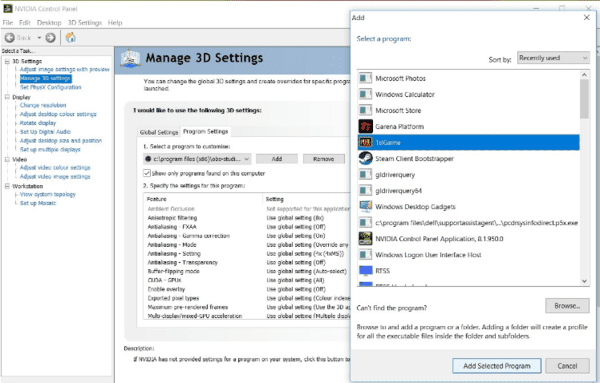Click the Home icon in the toolbar

(x=70, y=37)
